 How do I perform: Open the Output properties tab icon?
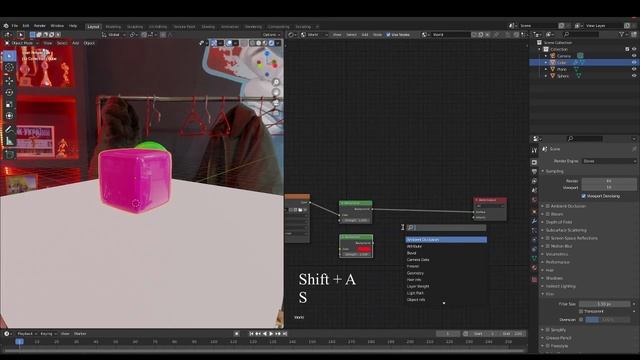(534, 171)
